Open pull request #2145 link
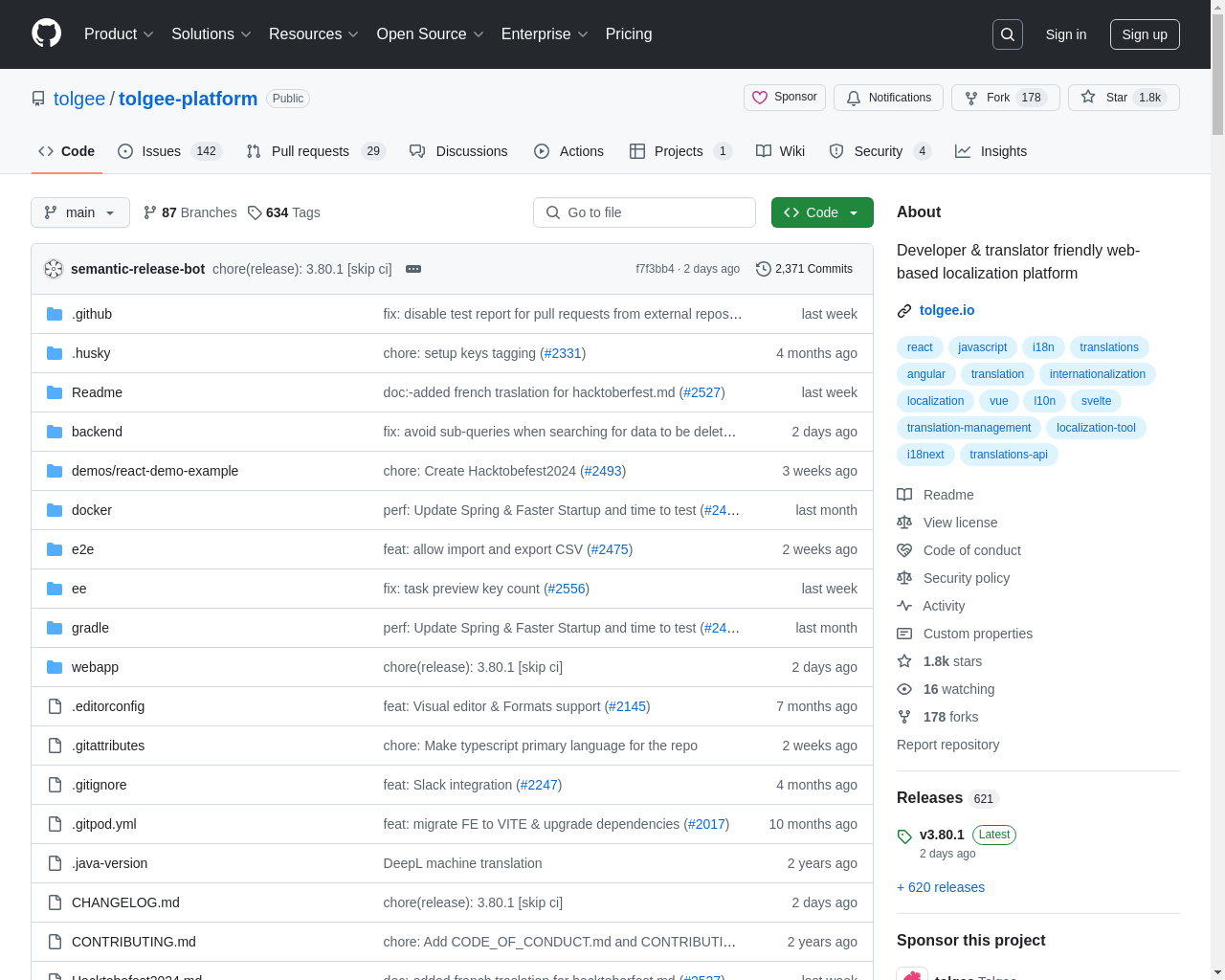 627,706
